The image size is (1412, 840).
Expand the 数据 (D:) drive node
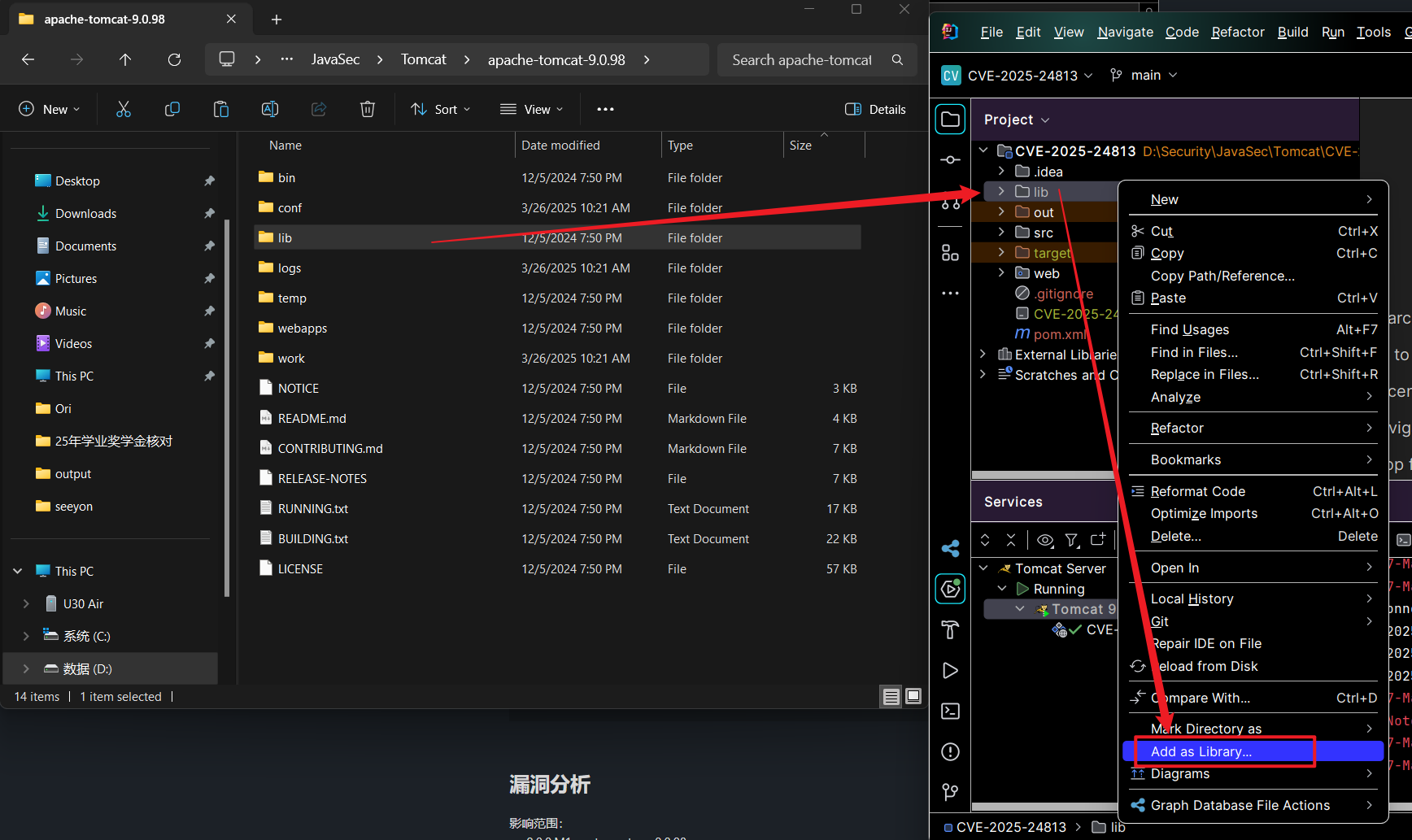26,668
